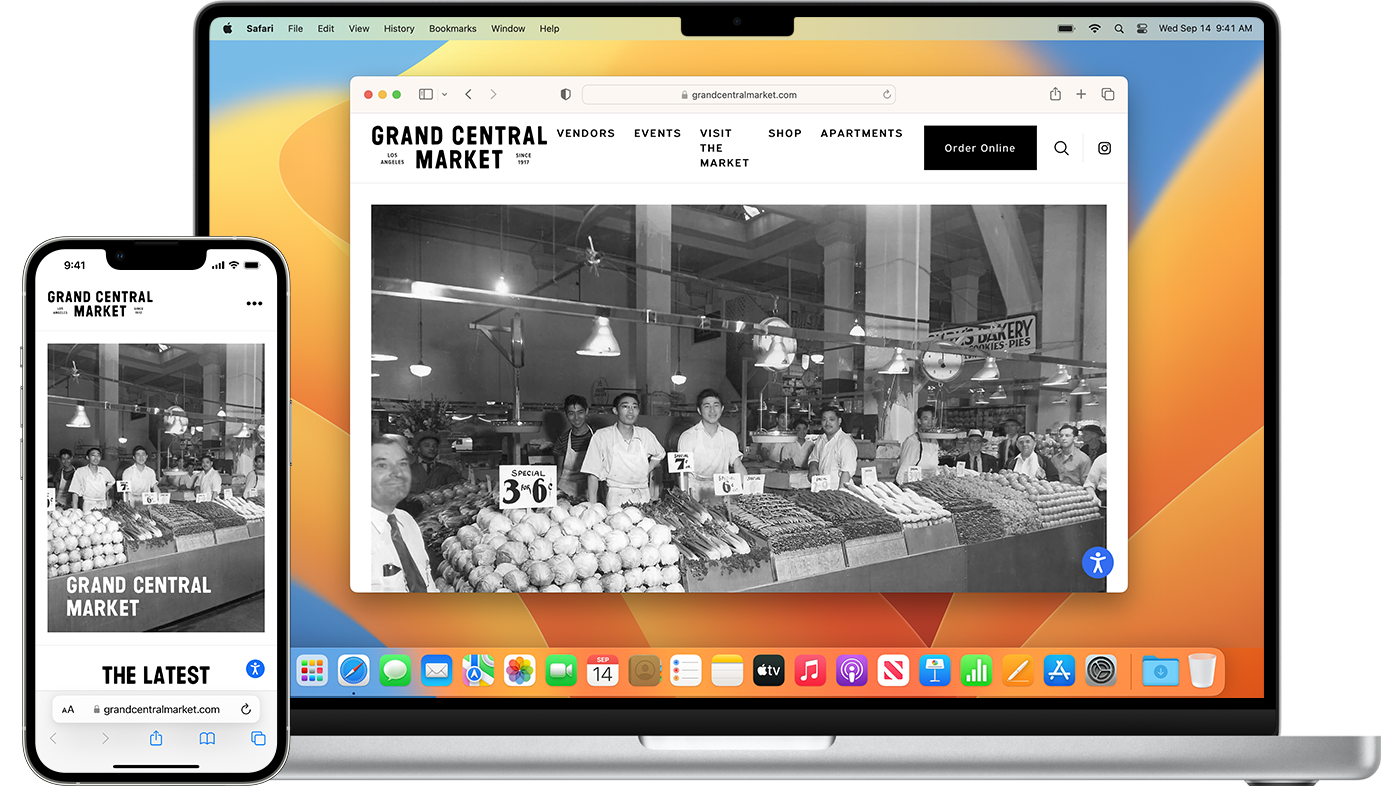Click the Safari share icon in the Mac toolbar
Viewport: 1400px width, 800px height.
click(x=1055, y=94)
